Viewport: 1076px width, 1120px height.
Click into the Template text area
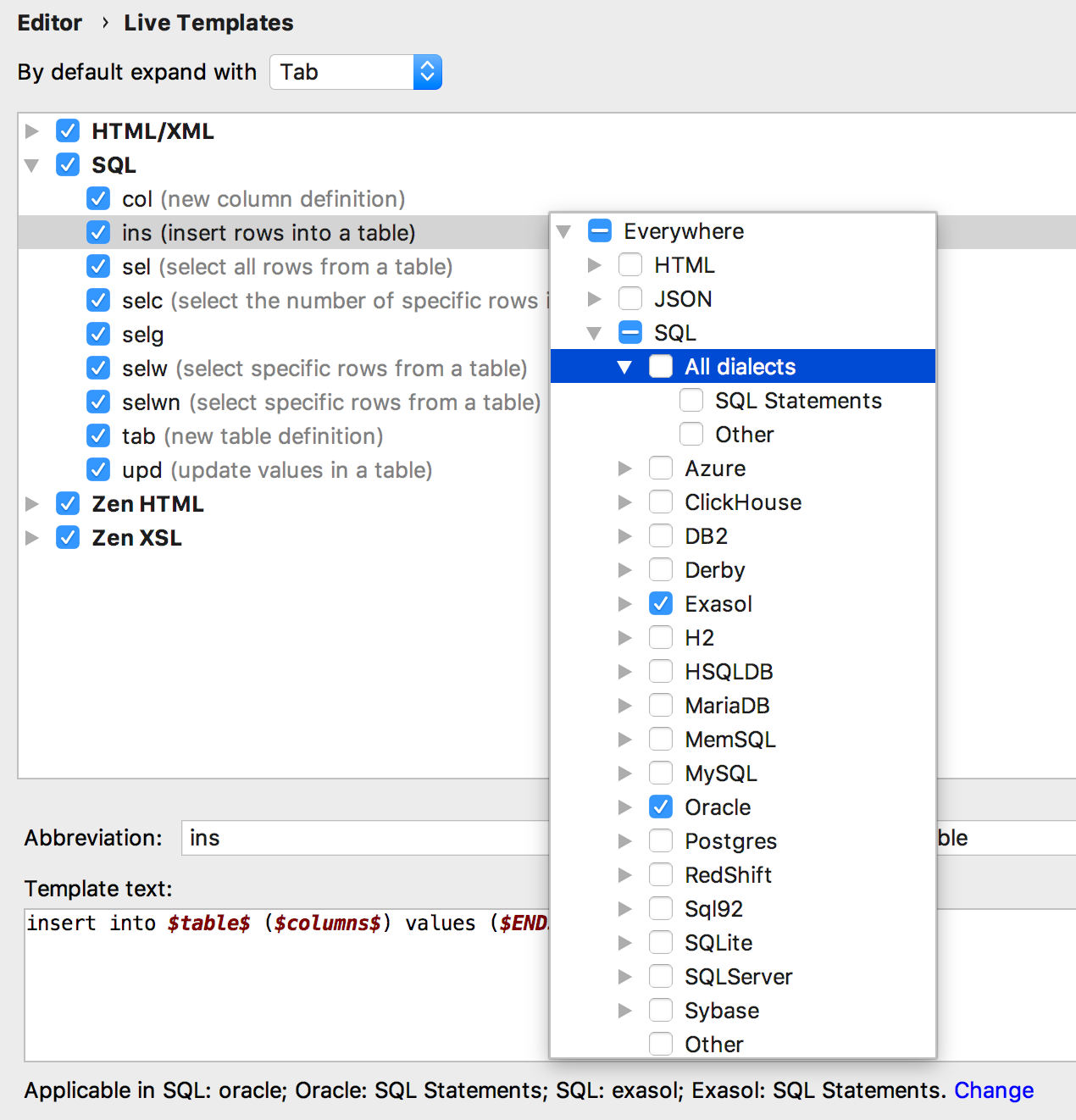pyautogui.click(x=280, y=991)
